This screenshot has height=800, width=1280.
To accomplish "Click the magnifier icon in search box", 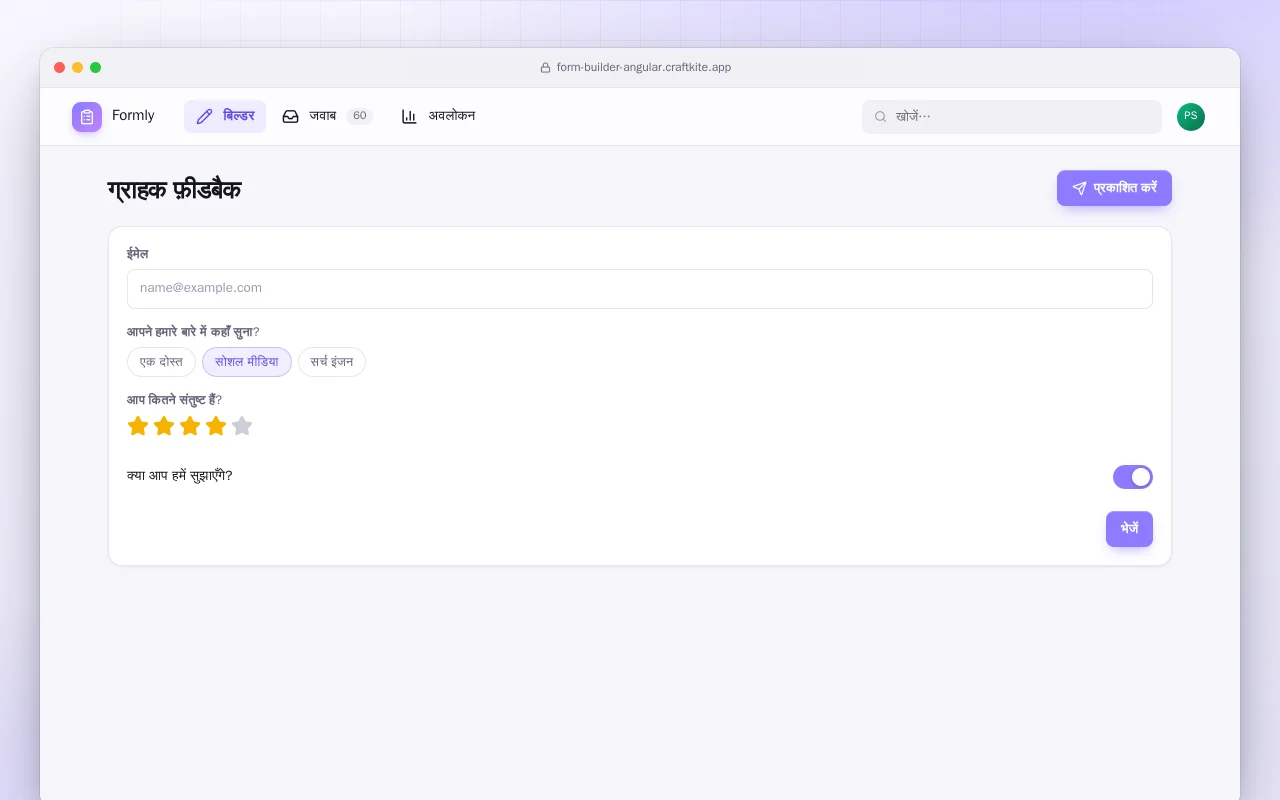I will 881,117.
